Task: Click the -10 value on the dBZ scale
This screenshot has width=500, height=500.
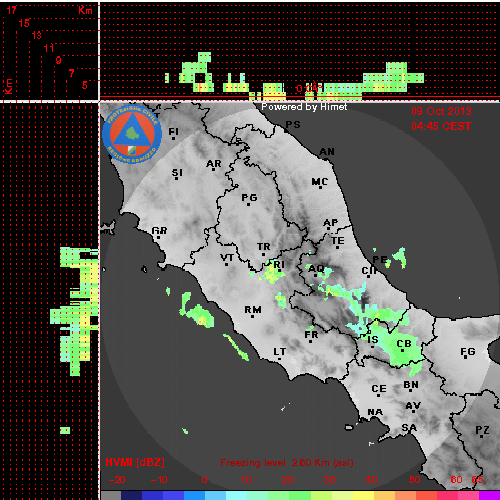Action: (x=159, y=480)
